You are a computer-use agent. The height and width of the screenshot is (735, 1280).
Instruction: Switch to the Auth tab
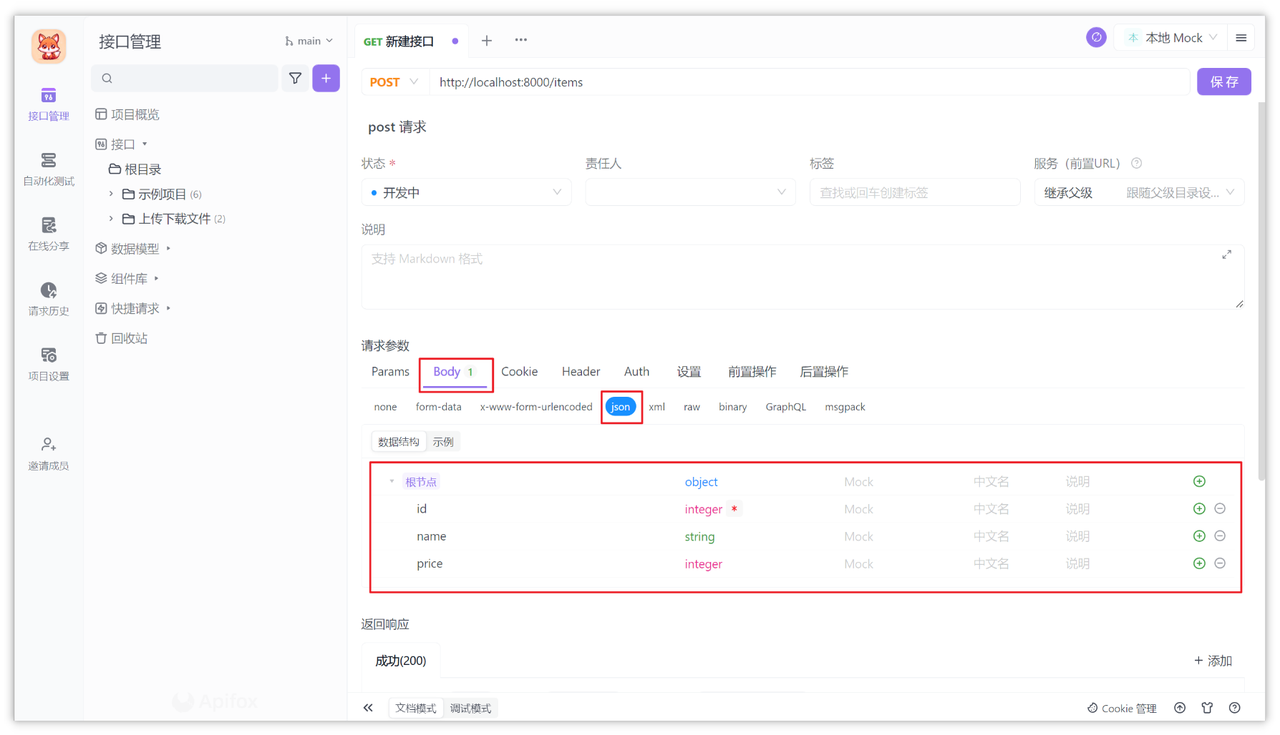click(x=636, y=371)
